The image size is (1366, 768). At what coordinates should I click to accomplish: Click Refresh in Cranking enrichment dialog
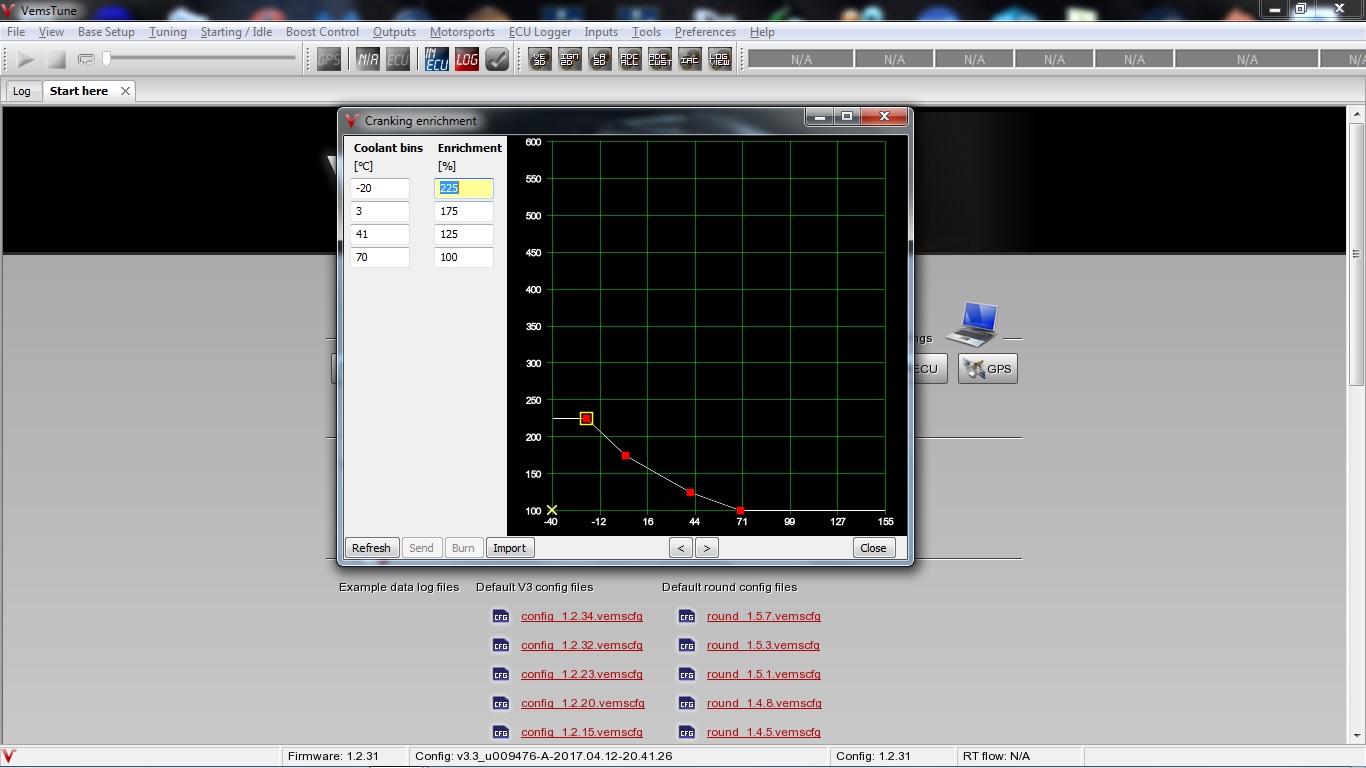[371, 548]
